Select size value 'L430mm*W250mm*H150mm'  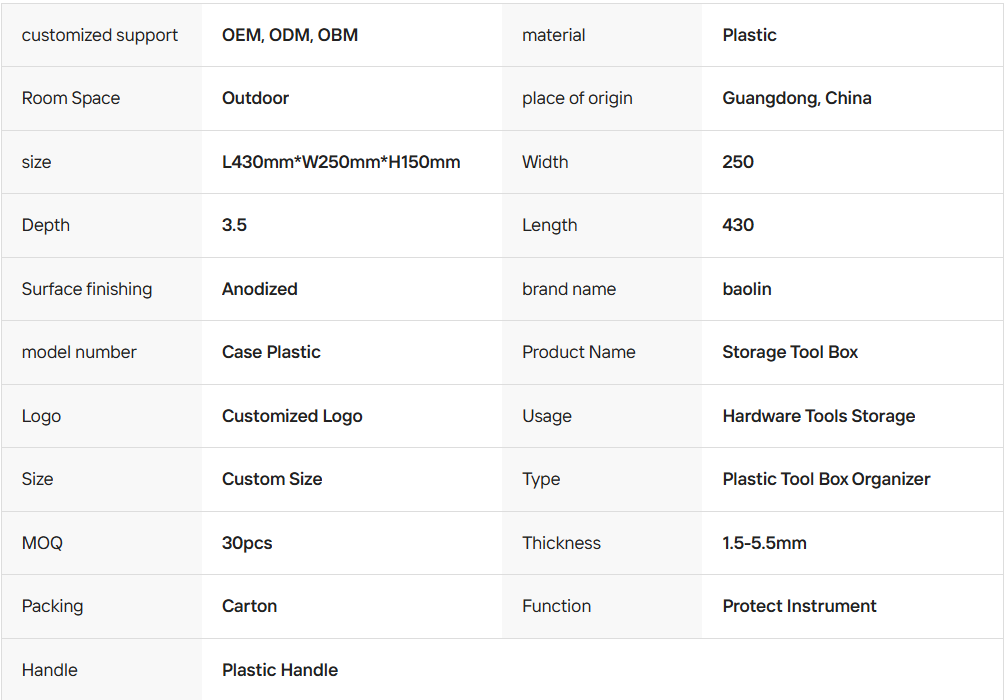coord(341,162)
